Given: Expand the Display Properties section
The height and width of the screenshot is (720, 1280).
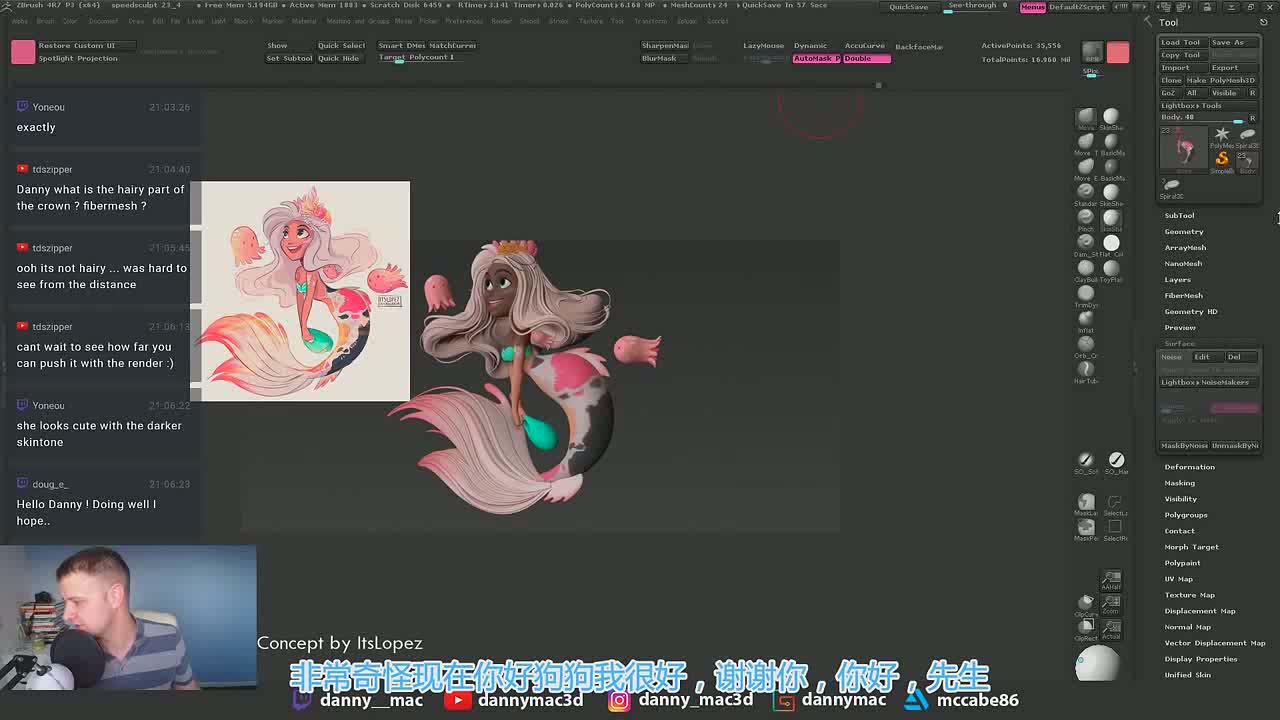Looking at the screenshot, I should [1201, 659].
